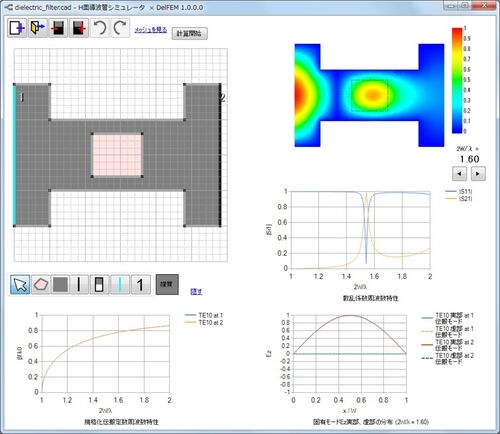The width and height of the screenshot is (500, 434).
Task: Click the blue hide link below toolbar
Action: click(196, 291)
